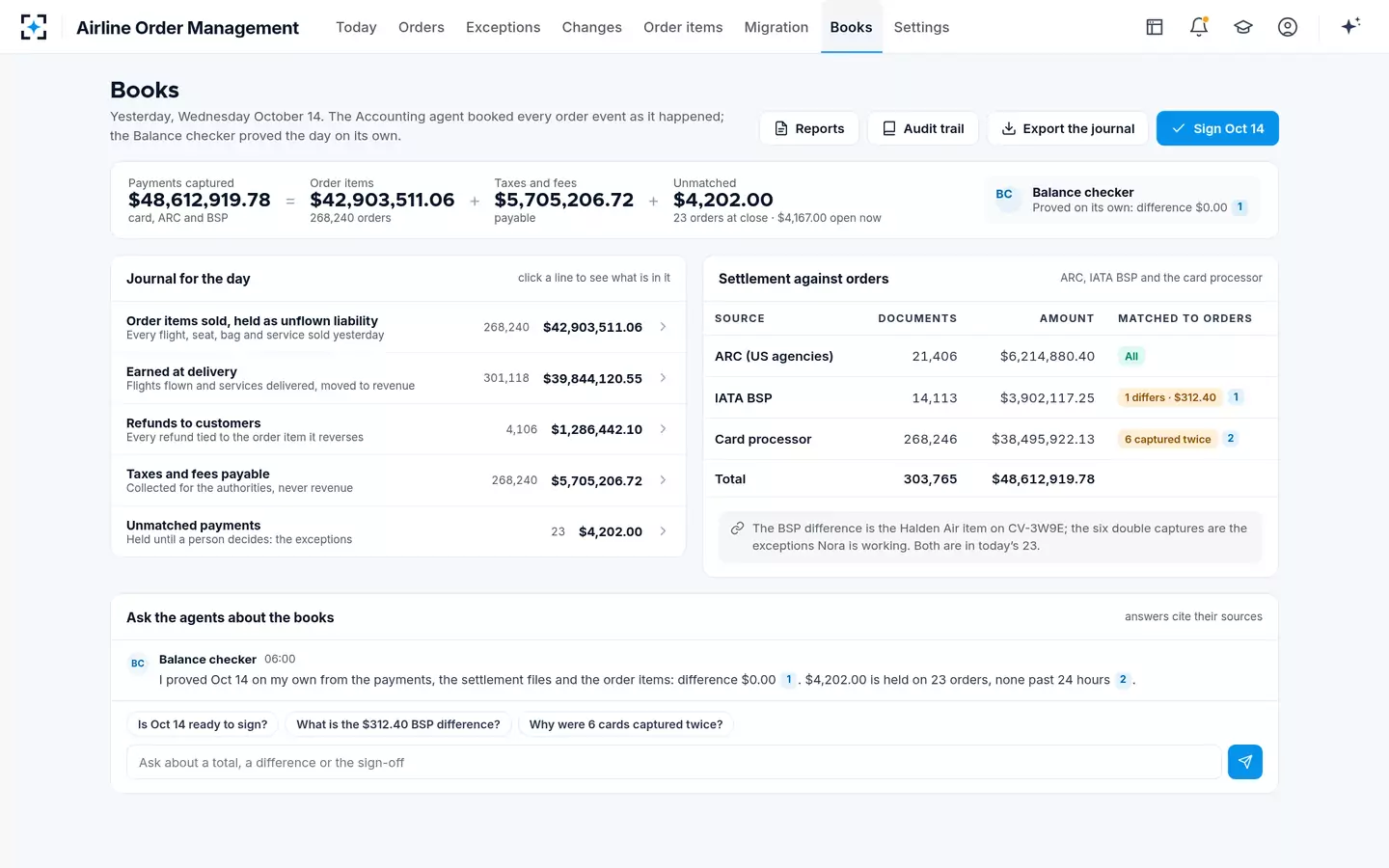Image resolution: width=1389 pixels, height=868 pixels.
Task: Expand the Earned at delivery journal line
Action: click(397, 378)
